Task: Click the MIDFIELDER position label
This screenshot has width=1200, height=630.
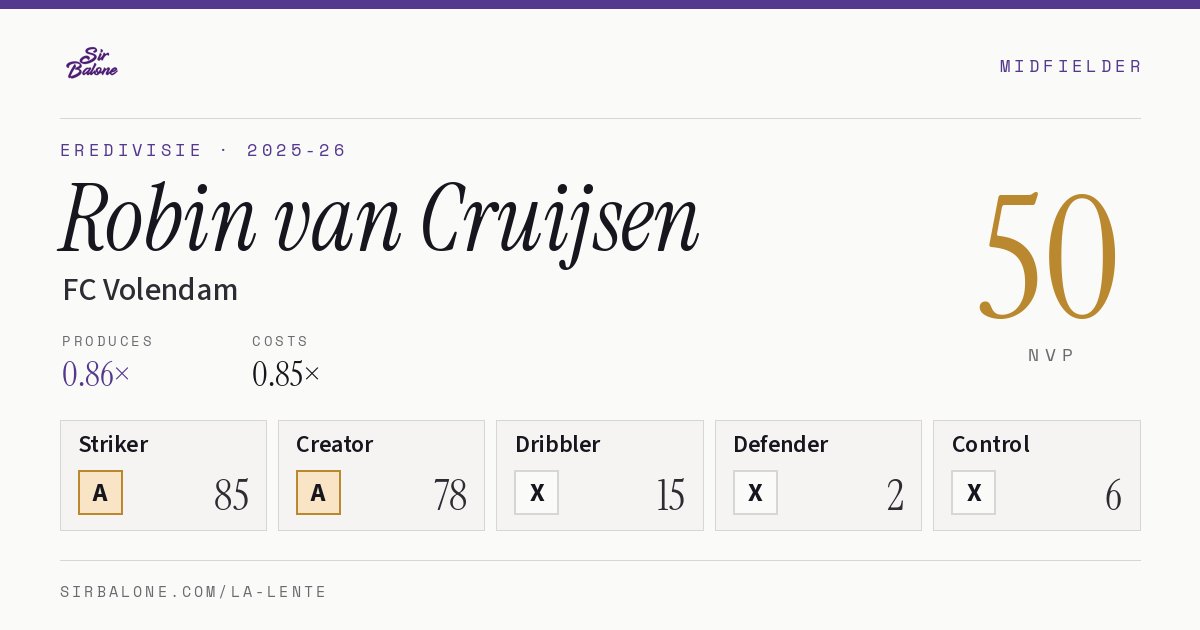Action: point(1070,66)
